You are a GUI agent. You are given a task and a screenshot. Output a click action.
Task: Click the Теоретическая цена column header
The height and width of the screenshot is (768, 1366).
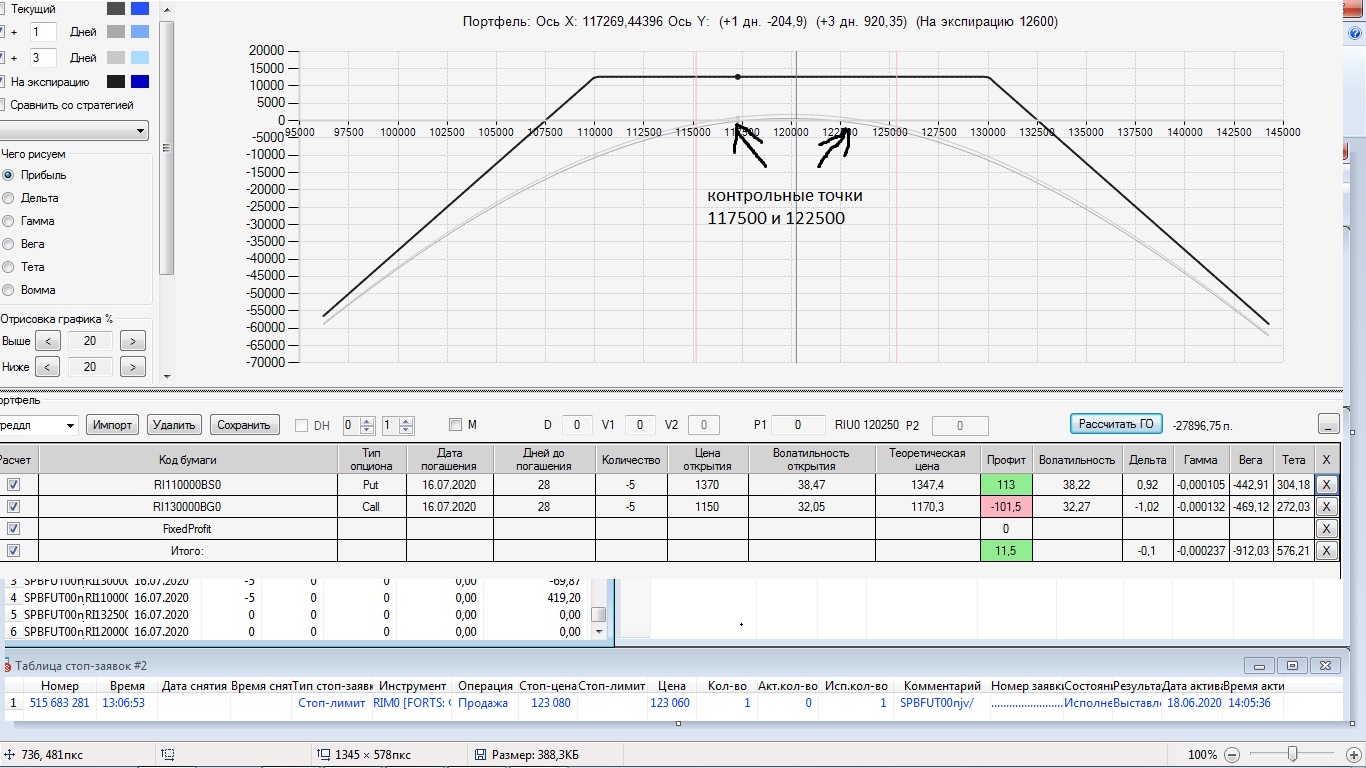pos(927,460)
